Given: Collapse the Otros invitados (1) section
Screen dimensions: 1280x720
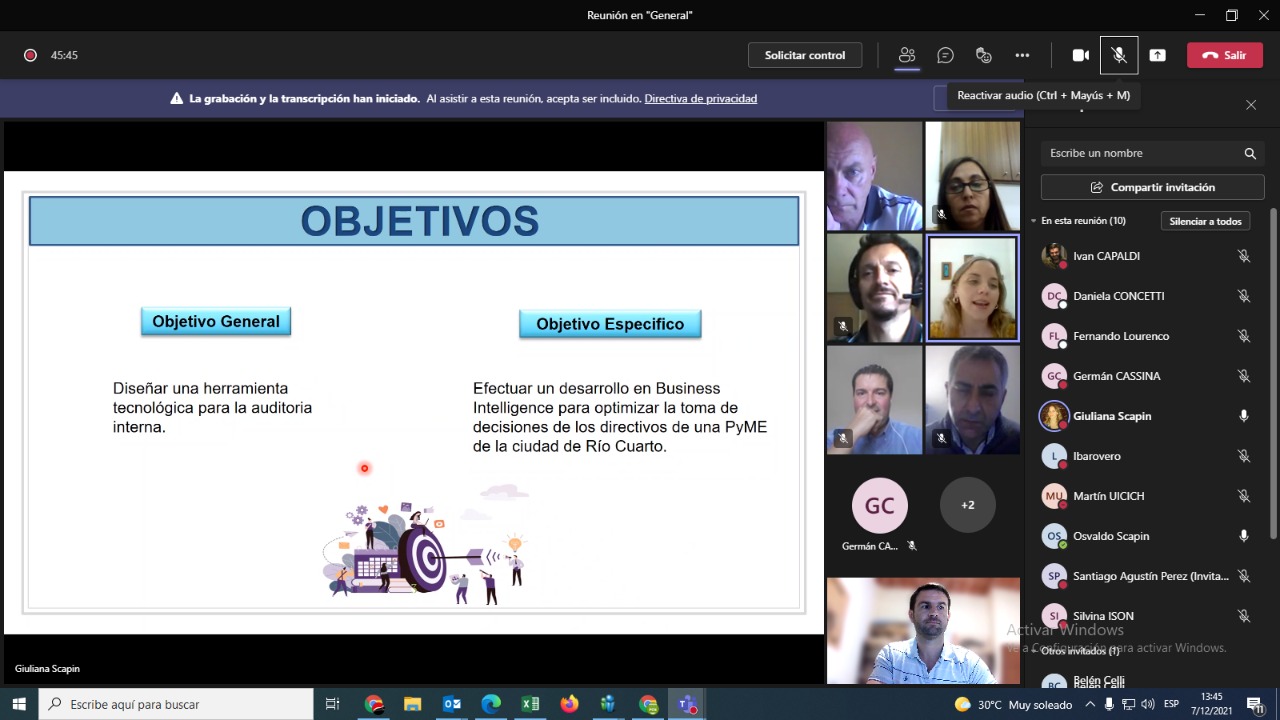Looking at the screenshot, I should click(1034, 651).
